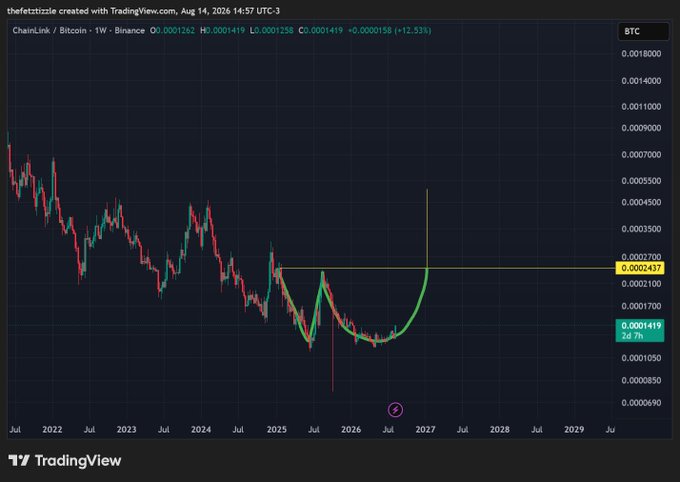Image resolution: width=680 pixels, height=482 pixels.
Task: Click the Binance exchange label
Action: [129, 30]
